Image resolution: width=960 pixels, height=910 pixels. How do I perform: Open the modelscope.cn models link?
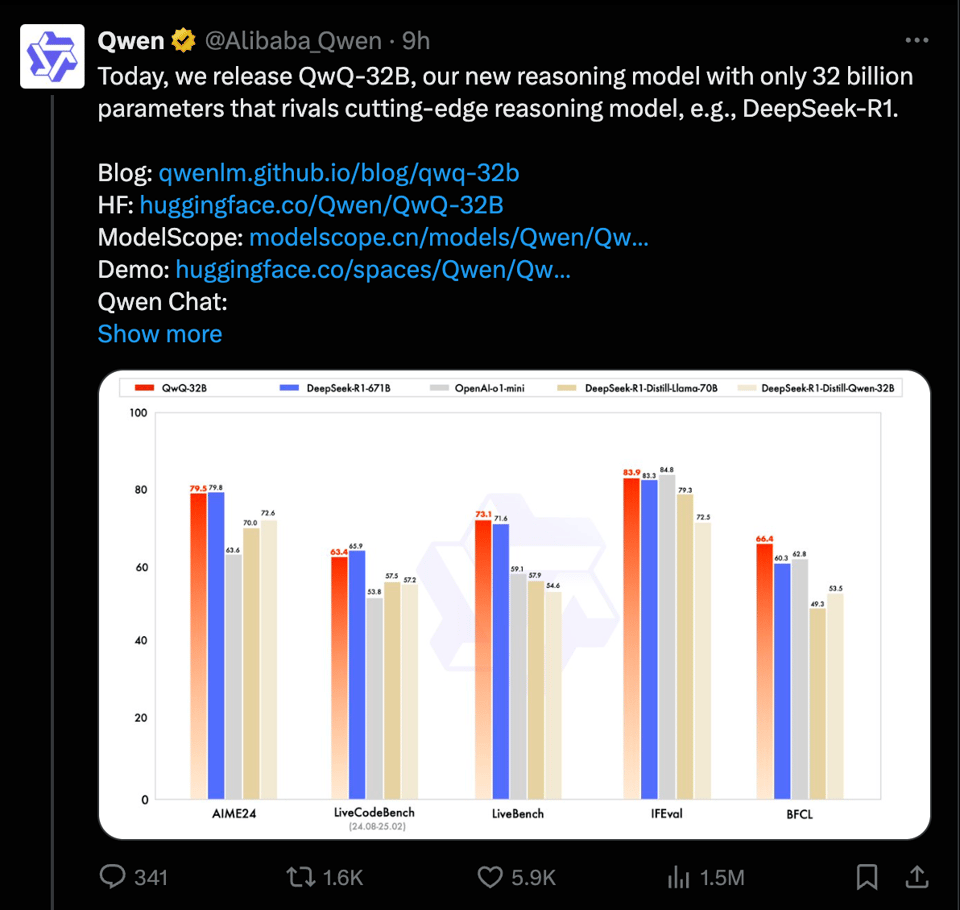click(x=449, y=238)
